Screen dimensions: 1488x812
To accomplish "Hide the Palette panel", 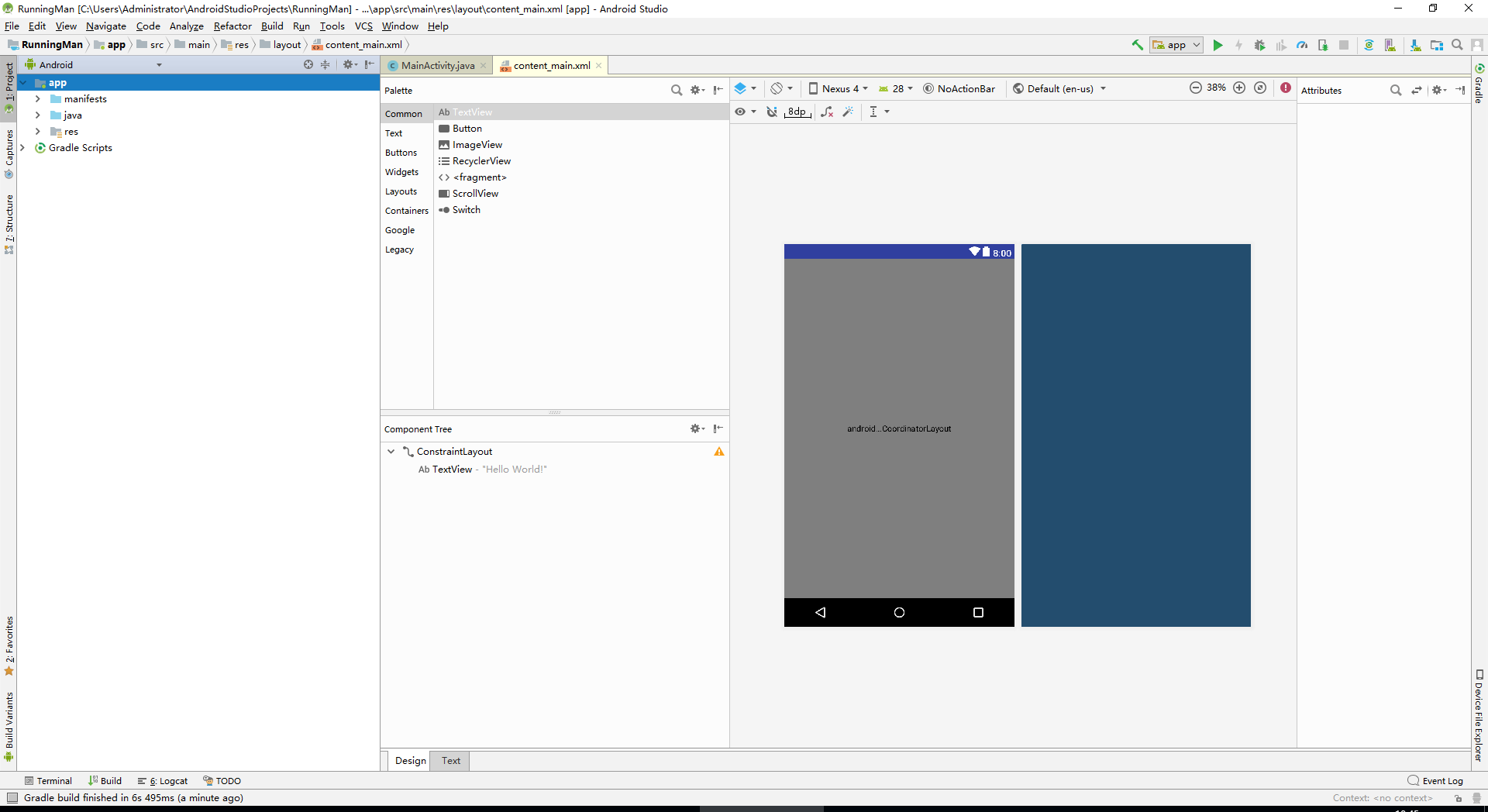I will click(x=718, y=90).
